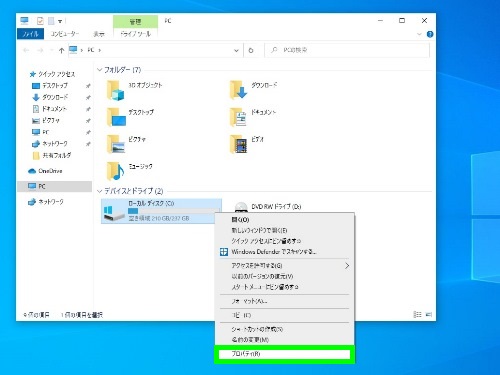
Task: Select the Downloads folder in main pane
Action: (x=253, y=90)
